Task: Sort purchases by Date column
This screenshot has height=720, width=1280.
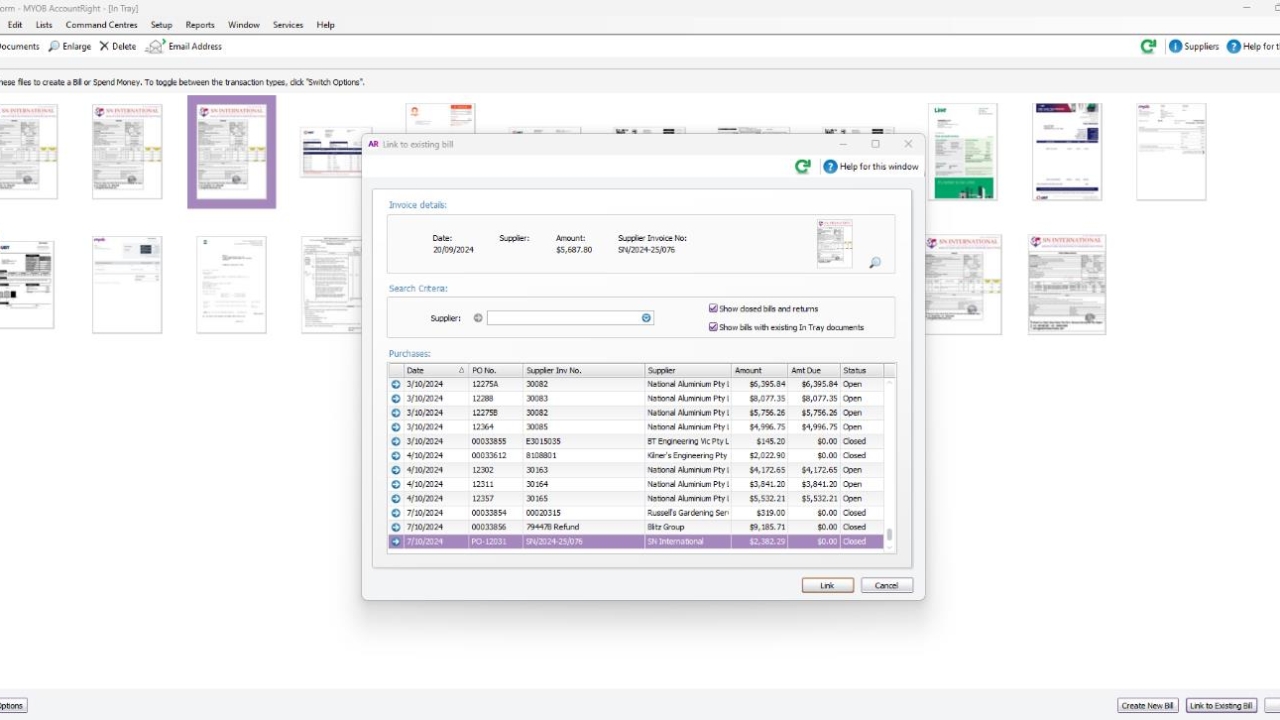Action: pos(436,371)
